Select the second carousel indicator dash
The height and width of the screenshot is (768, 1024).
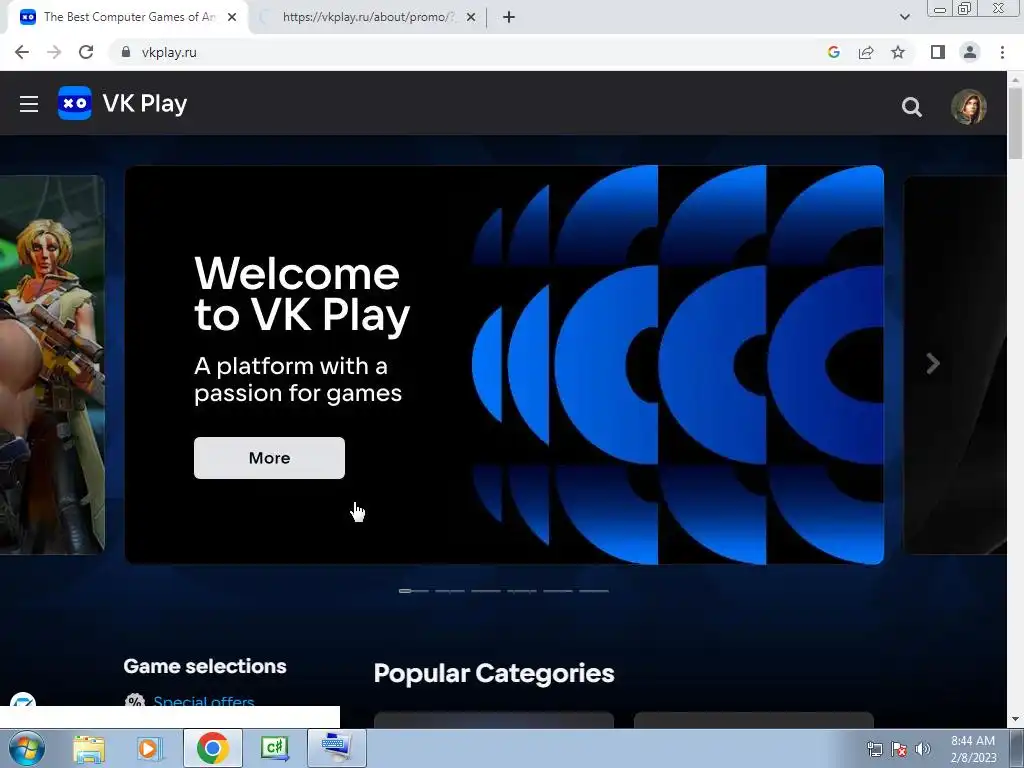(x=450, y=590)
